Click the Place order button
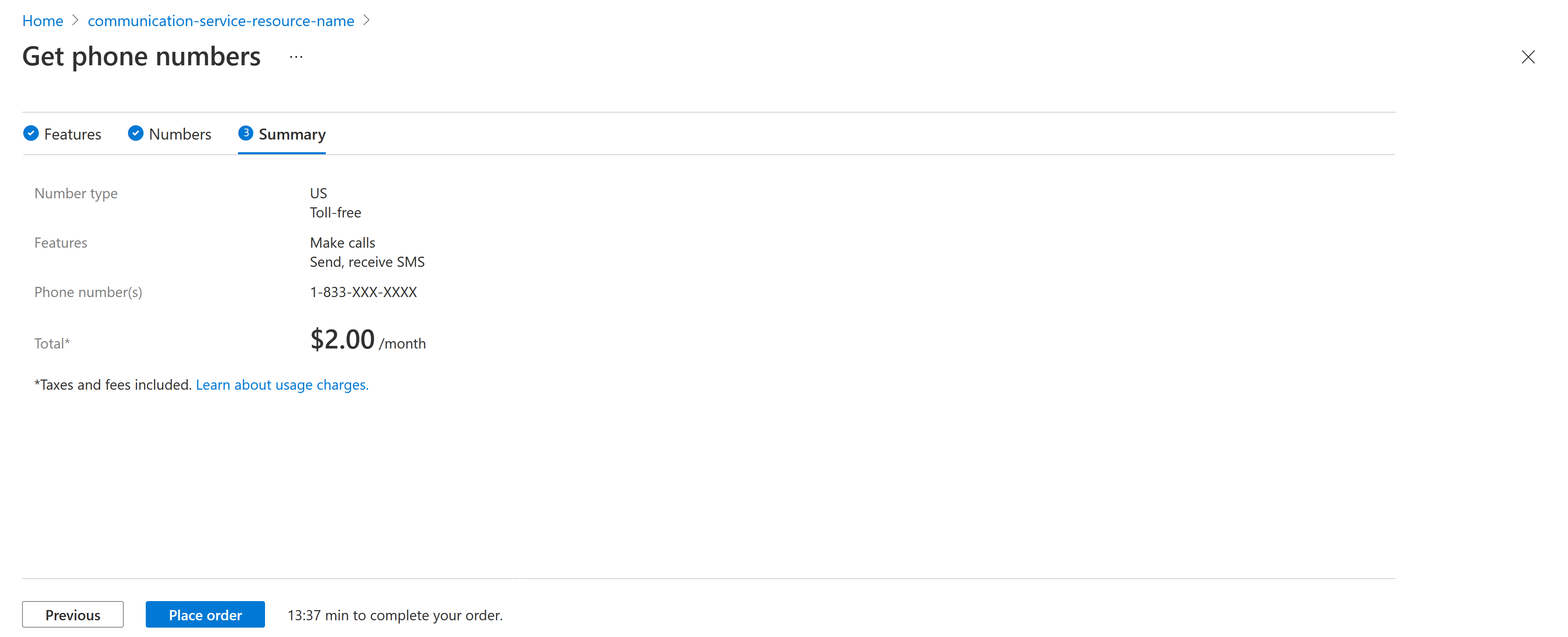1568x637 pixels. pos(205,614)
